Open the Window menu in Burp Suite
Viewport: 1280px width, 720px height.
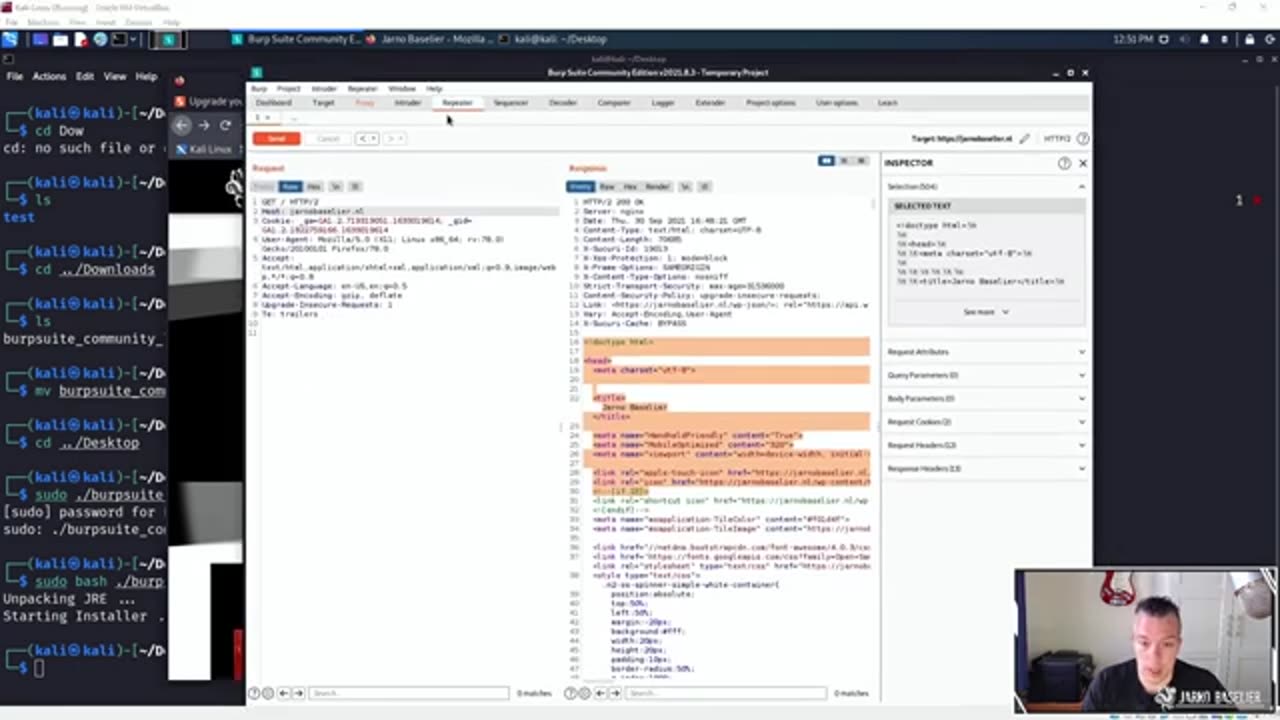402,89
